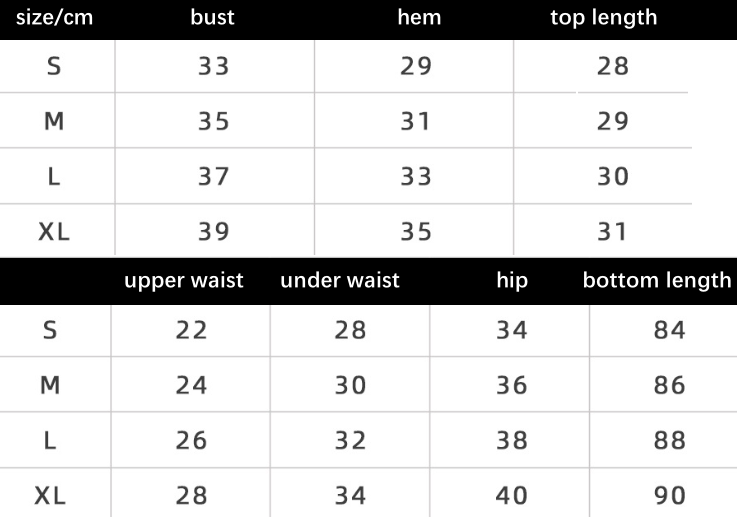The height and width of the screenshot is (517, 737).
Task: Click the "top length" column header
Action: click(604, 17)
